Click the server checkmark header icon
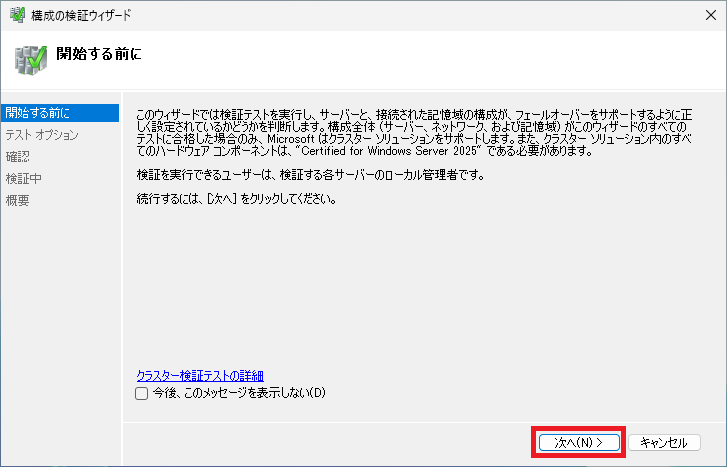The image size is (727, 467). (x=31, y=60)
